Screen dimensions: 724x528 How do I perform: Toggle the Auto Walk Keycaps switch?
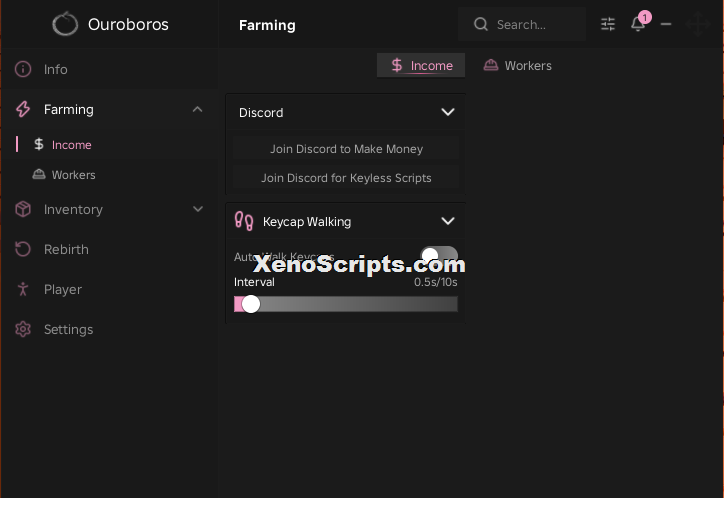(x=439, y=255)
